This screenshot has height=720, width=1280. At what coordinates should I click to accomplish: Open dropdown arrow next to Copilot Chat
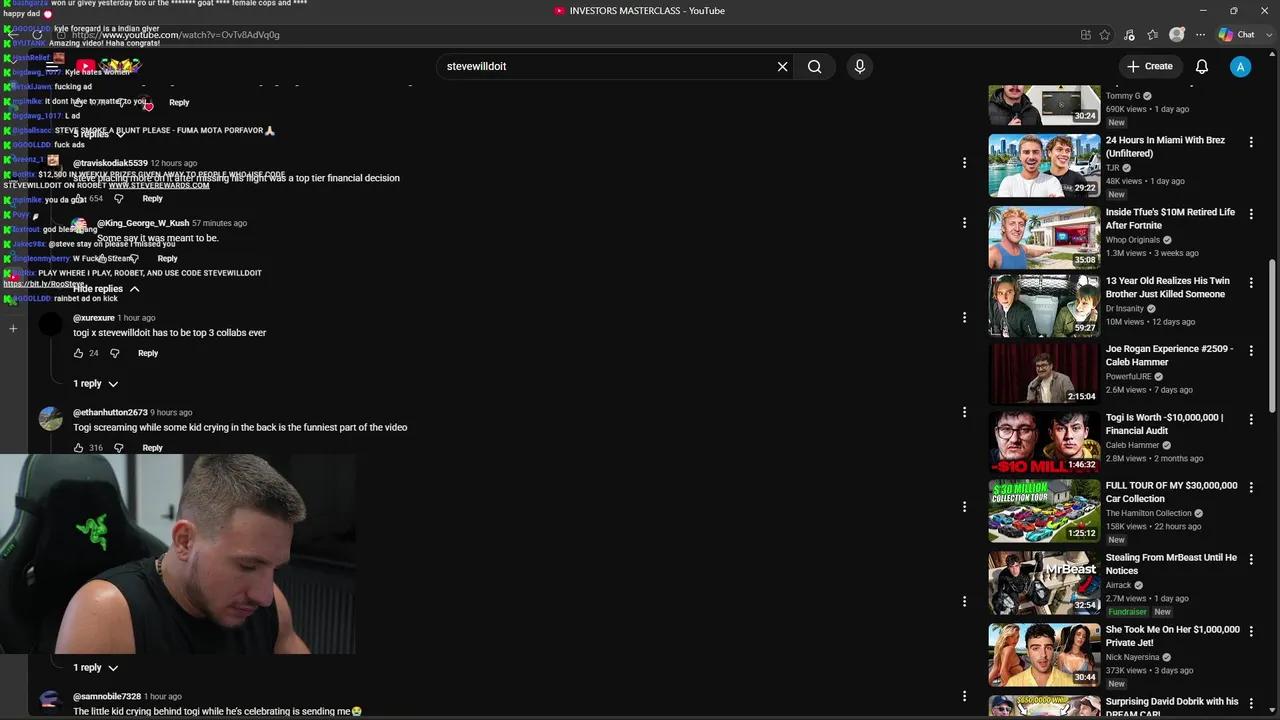pos(1268,34)
